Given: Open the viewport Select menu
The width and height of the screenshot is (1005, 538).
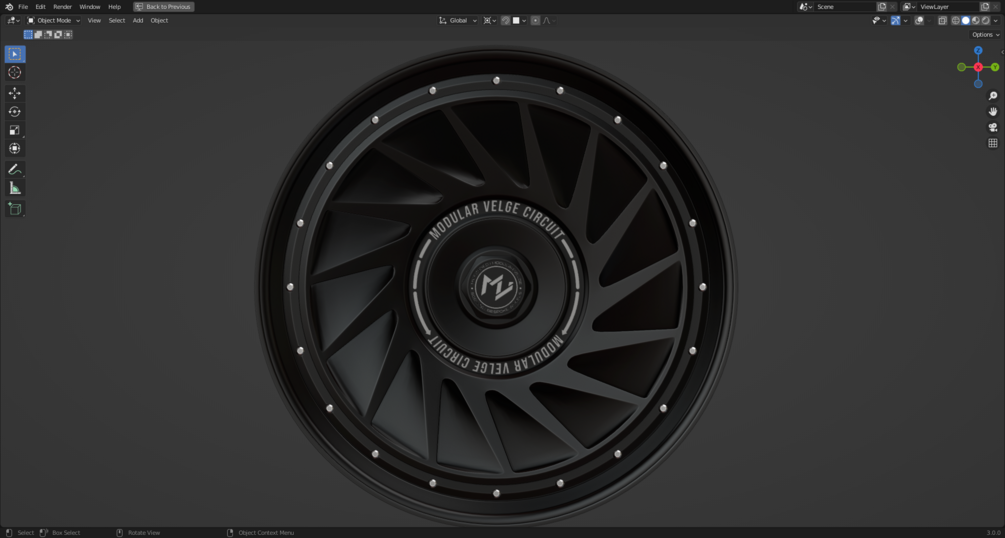Looking at the screenshot, I should (x=117, y=21).
